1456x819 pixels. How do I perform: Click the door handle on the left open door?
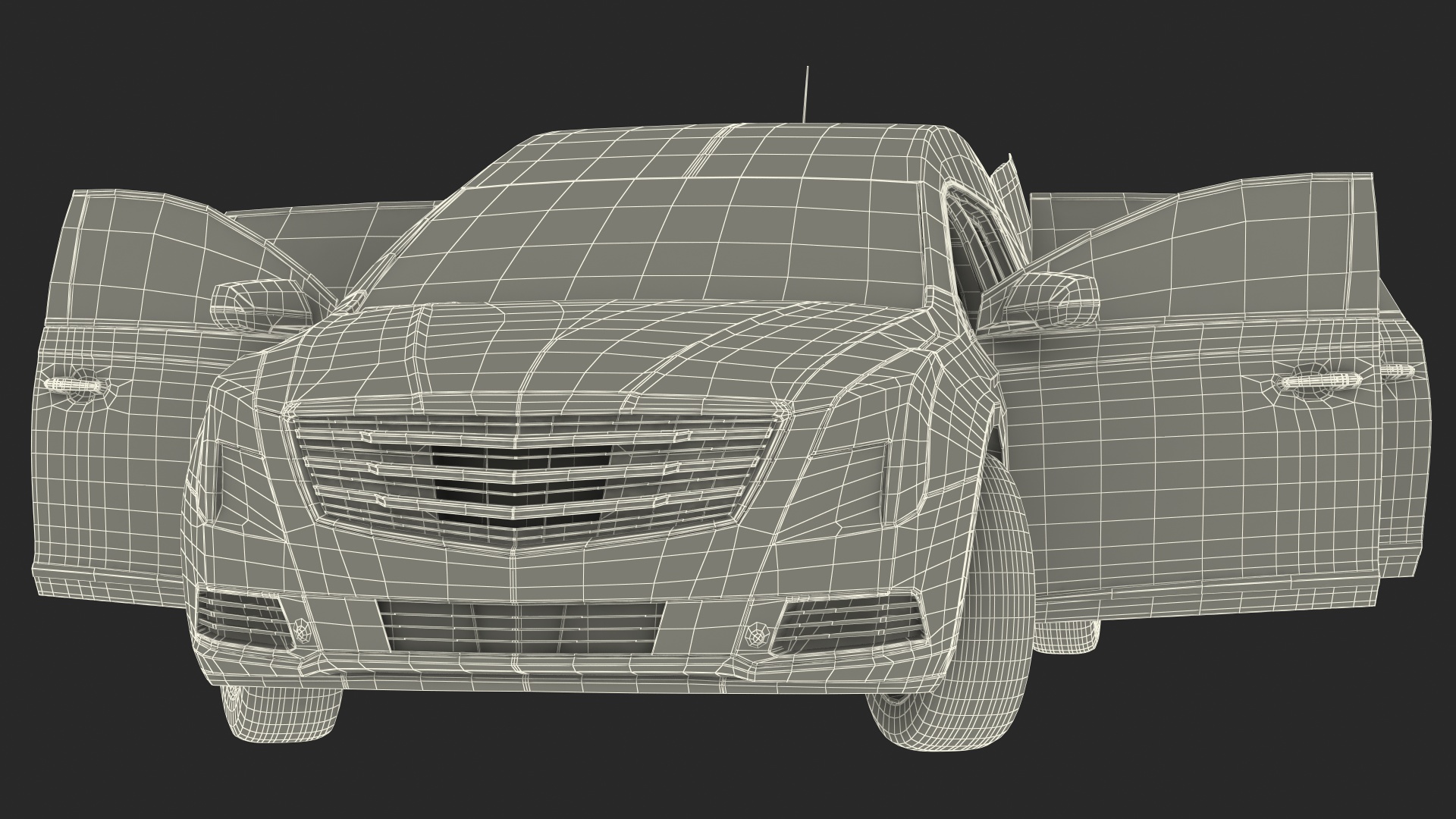[76, 384]
